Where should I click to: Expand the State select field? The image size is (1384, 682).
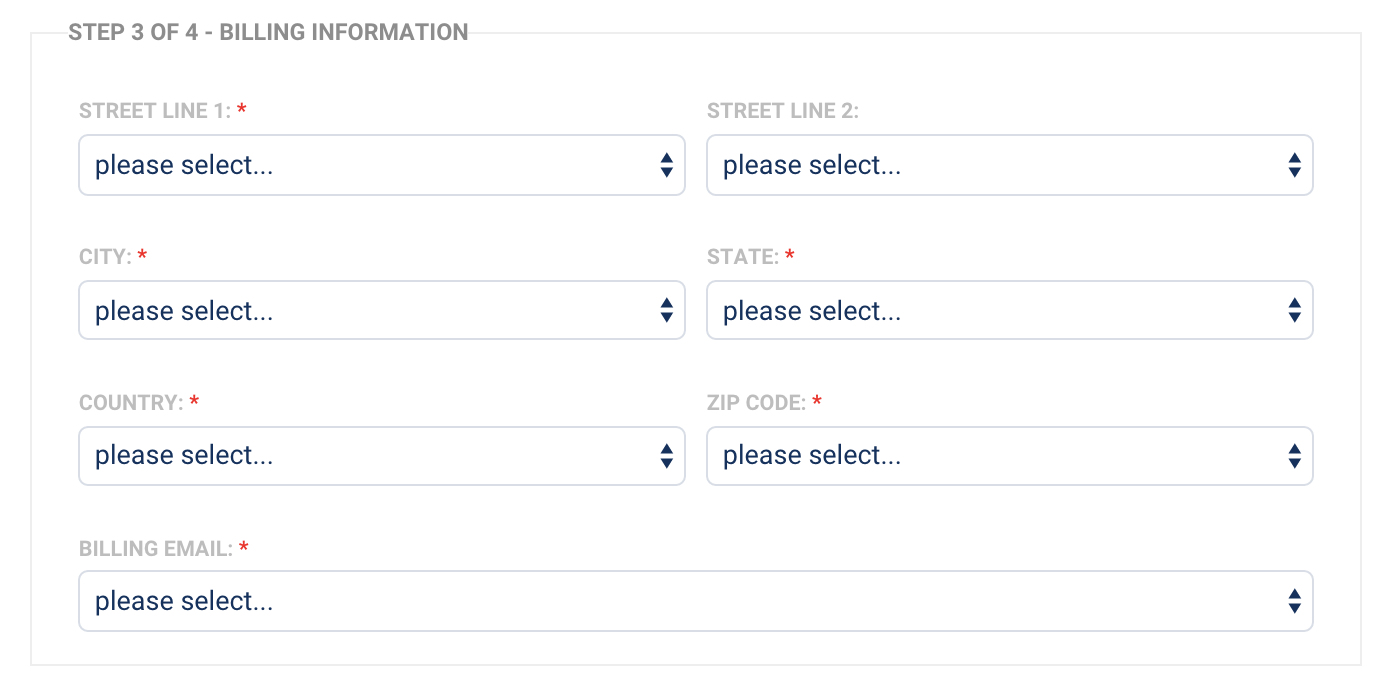tap(1009, 311)
